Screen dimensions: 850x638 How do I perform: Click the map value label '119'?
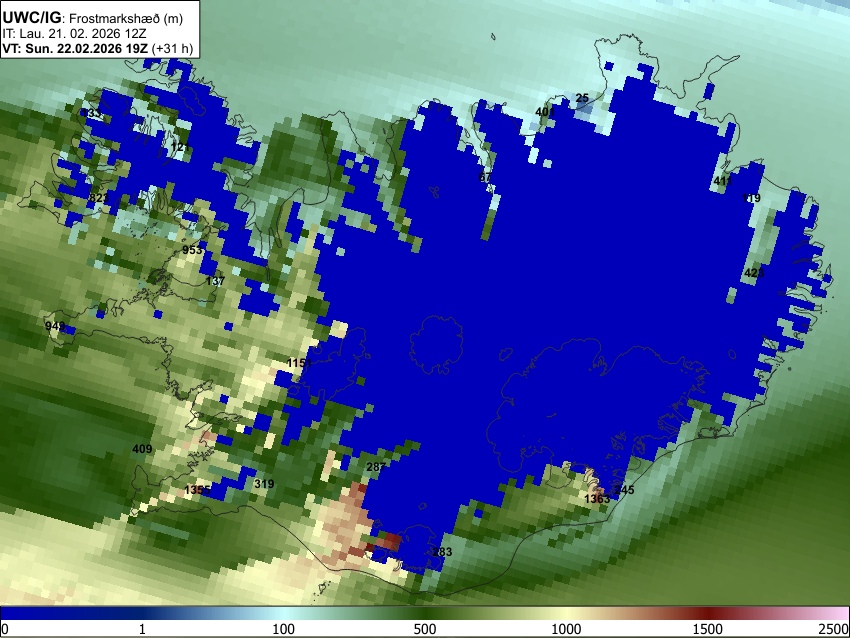click(751, 198)
